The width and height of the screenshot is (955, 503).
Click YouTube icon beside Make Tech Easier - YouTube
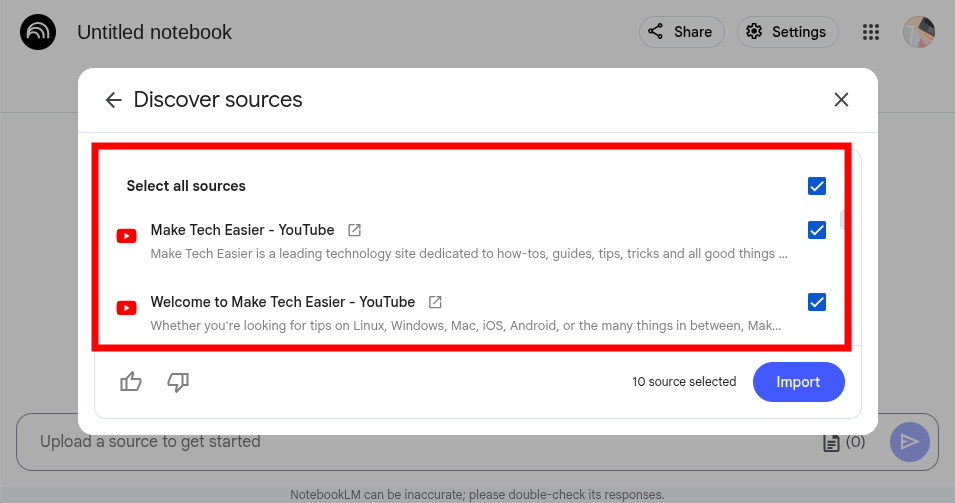127,236
